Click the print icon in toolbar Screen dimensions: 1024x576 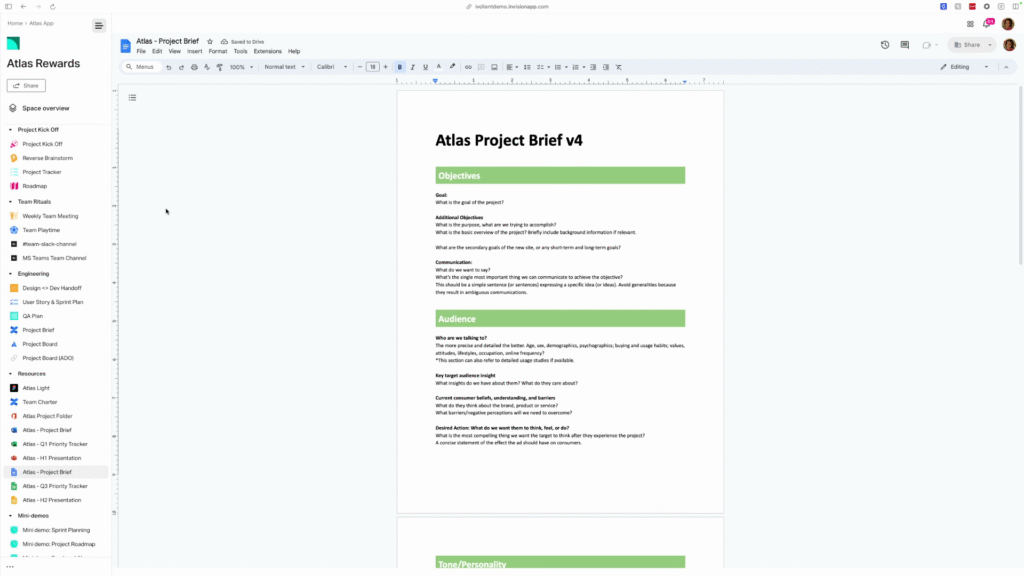[194, 67]
